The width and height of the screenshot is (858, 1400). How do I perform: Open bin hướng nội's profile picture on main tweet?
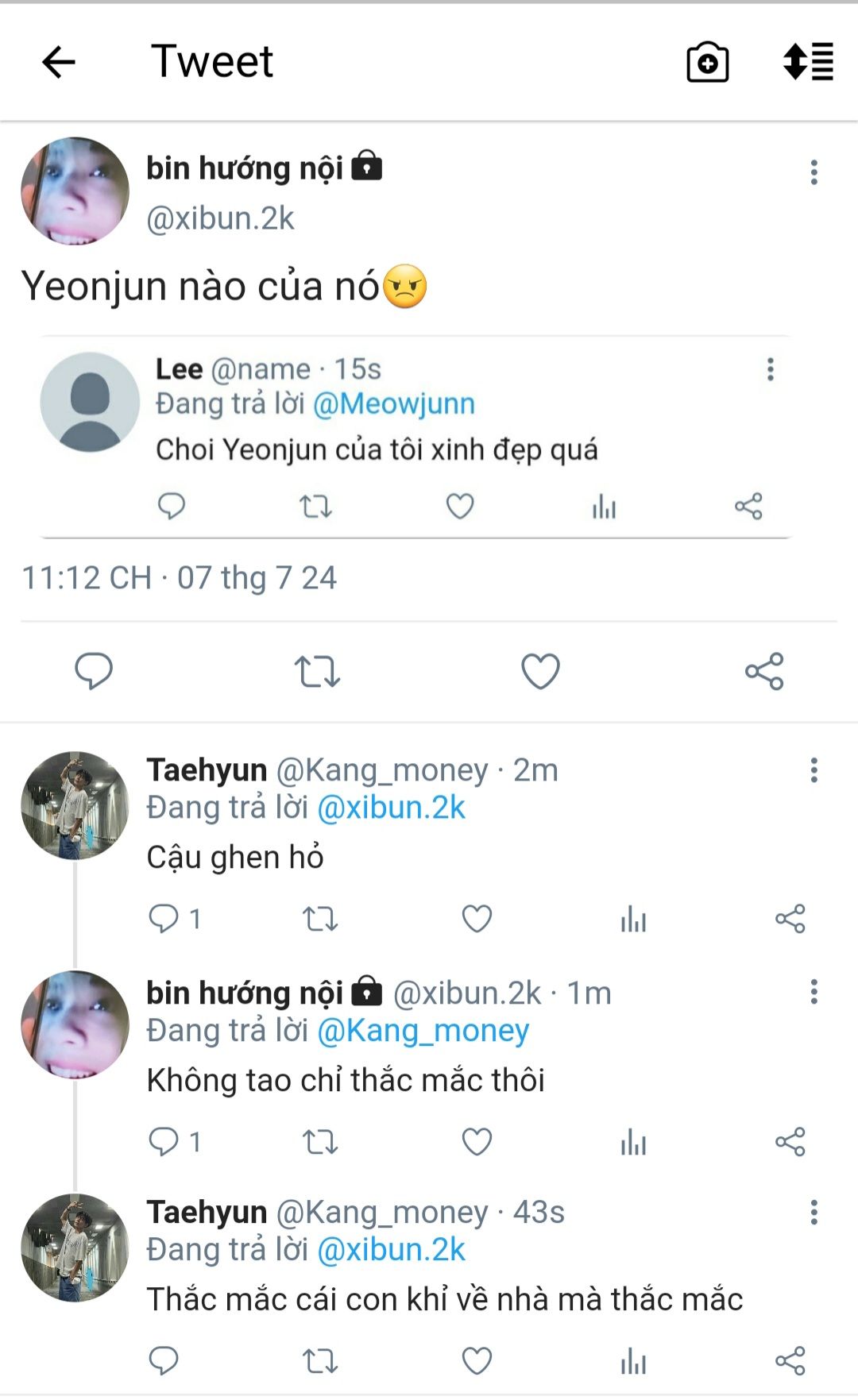pos(75,191)
